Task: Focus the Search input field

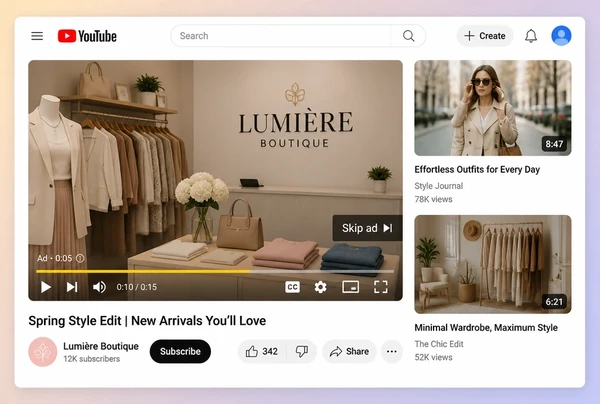Action: point(281,36)
